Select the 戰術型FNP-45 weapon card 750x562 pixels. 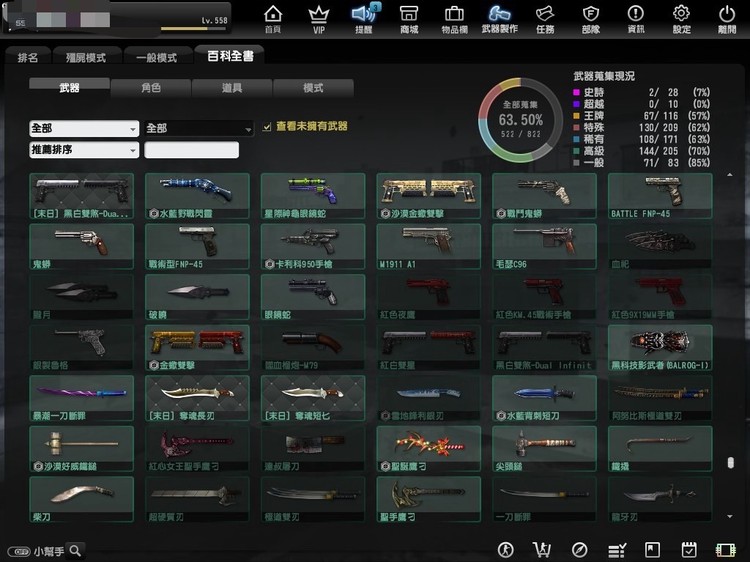[197, 246]
